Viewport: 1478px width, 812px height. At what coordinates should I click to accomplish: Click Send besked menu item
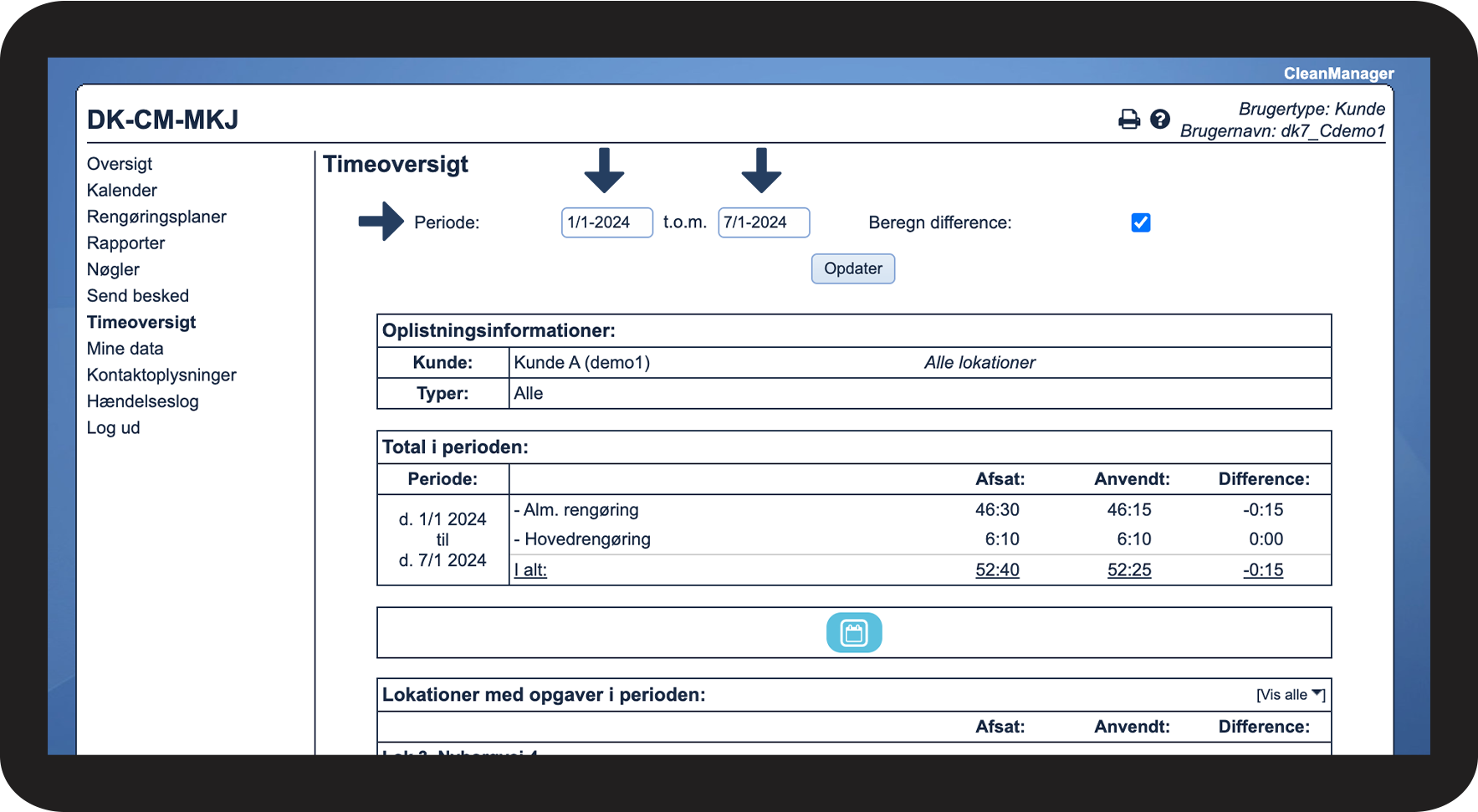pyautogui.click(x=138, y=296)
